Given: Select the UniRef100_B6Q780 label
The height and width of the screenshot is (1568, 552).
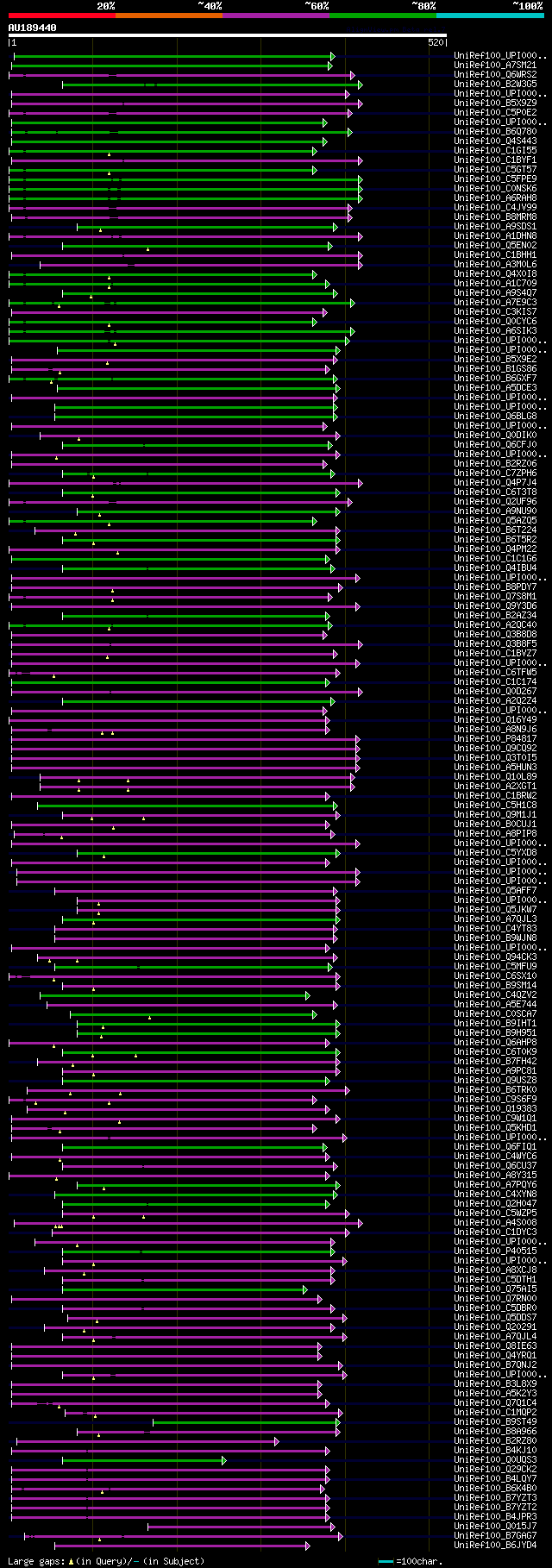Looking at the screenshot, I should pyautogui.click(x=495, y=132).
